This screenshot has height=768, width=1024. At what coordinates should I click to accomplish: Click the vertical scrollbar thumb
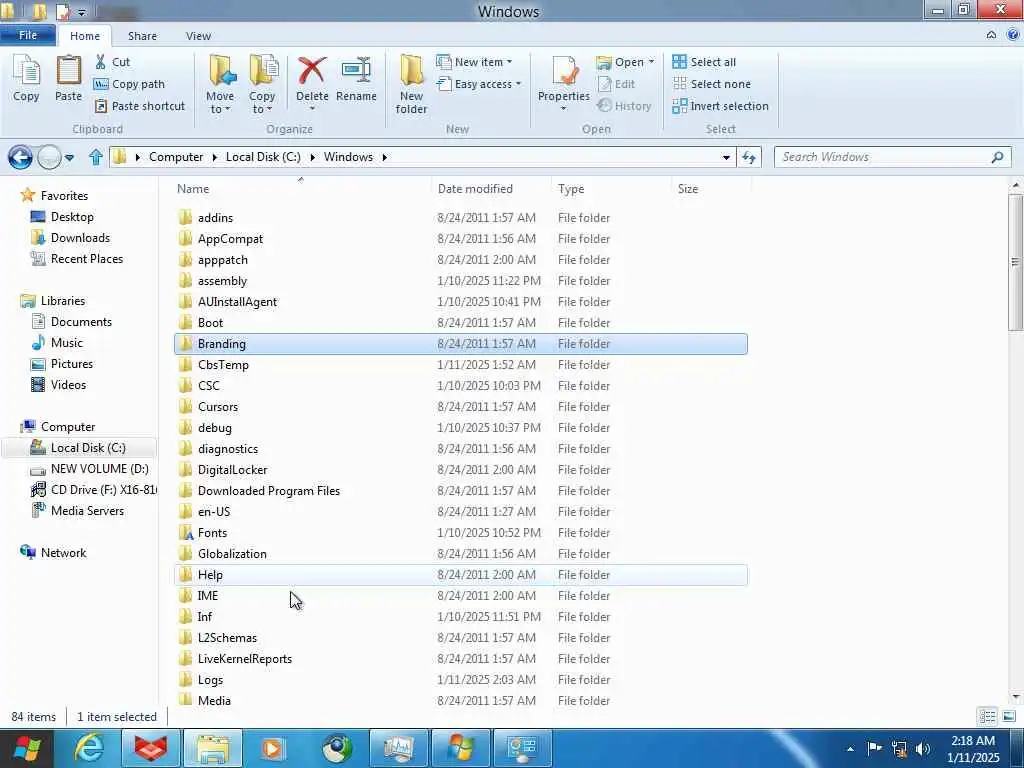(1016, 261)
